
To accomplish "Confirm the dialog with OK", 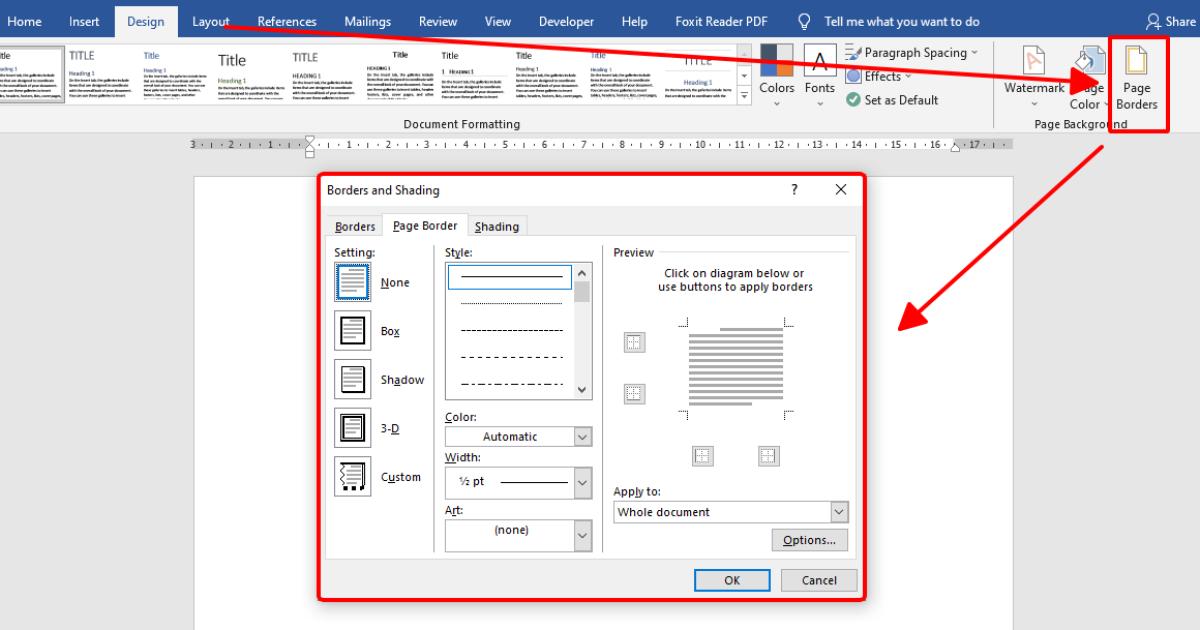I will point(732,580).
